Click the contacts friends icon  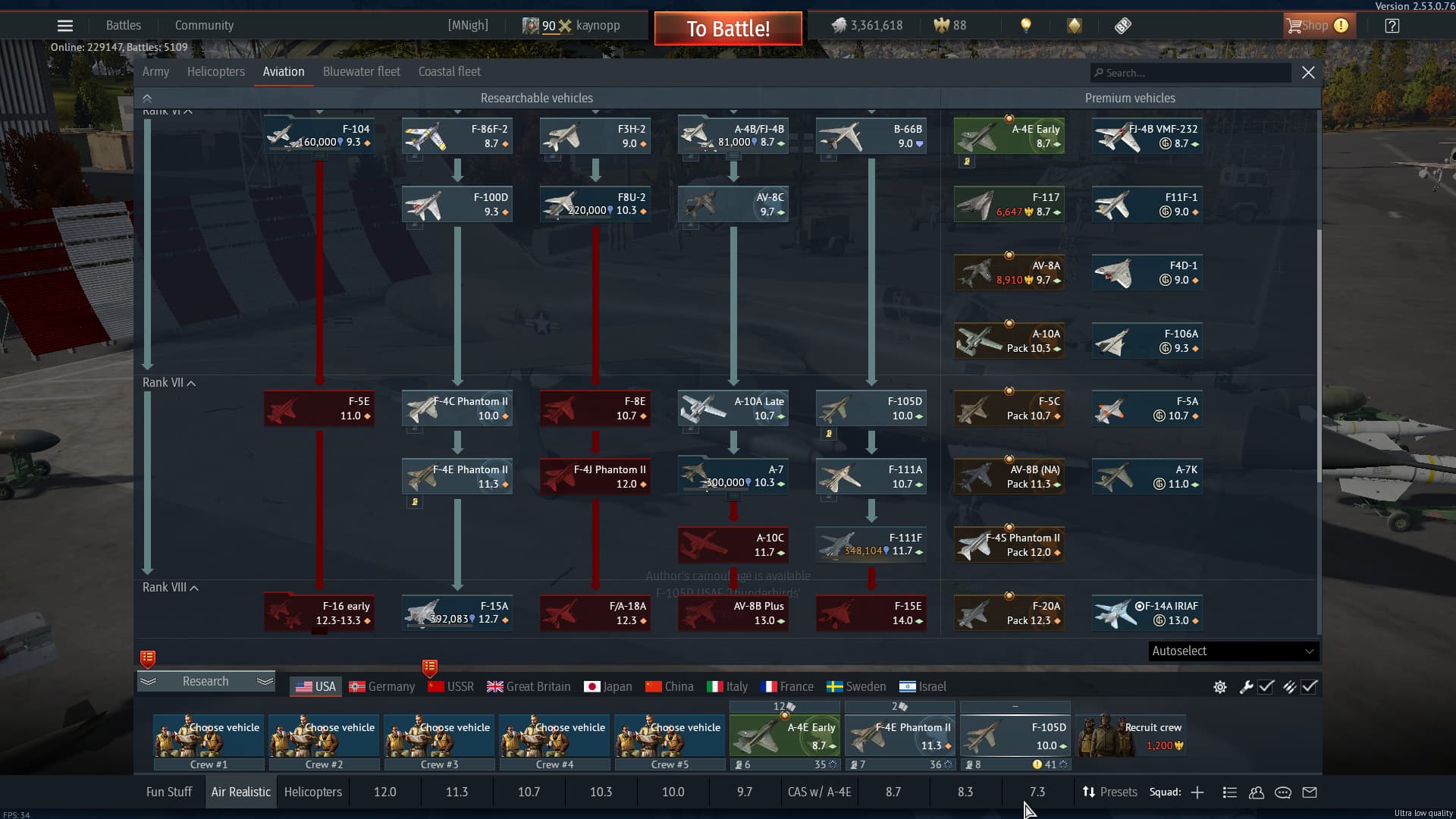tap(1257, 792)
